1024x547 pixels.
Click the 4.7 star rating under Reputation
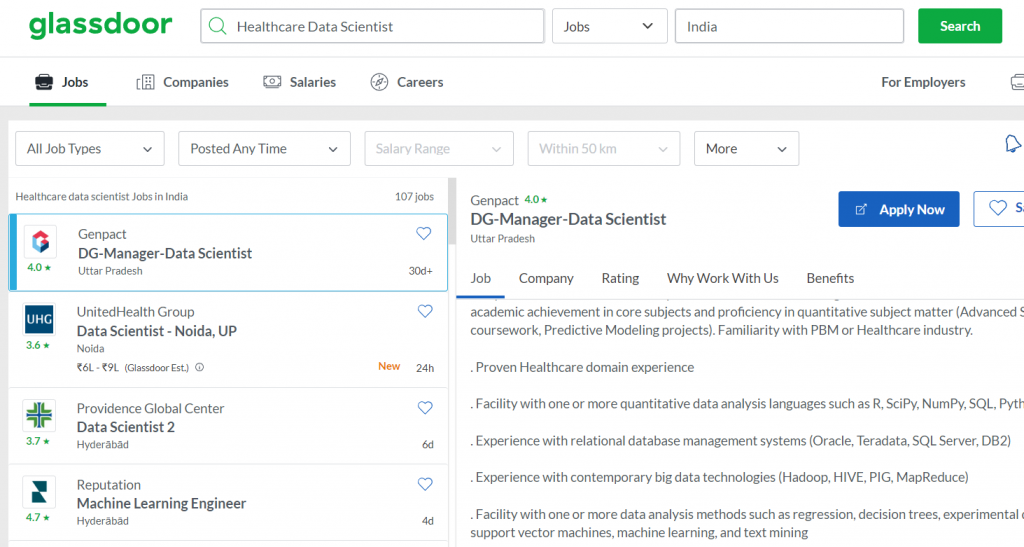38,518
